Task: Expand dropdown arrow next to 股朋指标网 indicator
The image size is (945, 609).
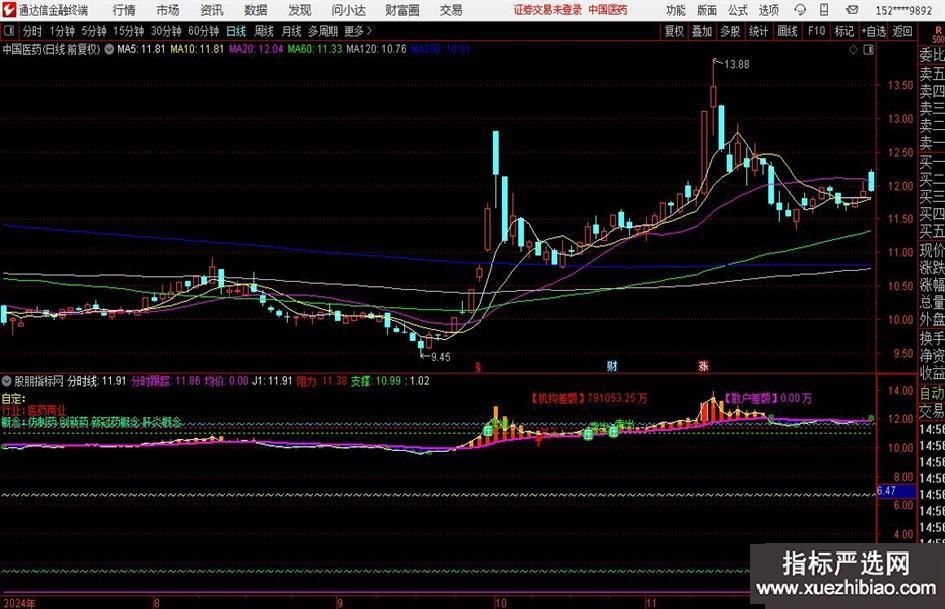Action: click(7, 381)
